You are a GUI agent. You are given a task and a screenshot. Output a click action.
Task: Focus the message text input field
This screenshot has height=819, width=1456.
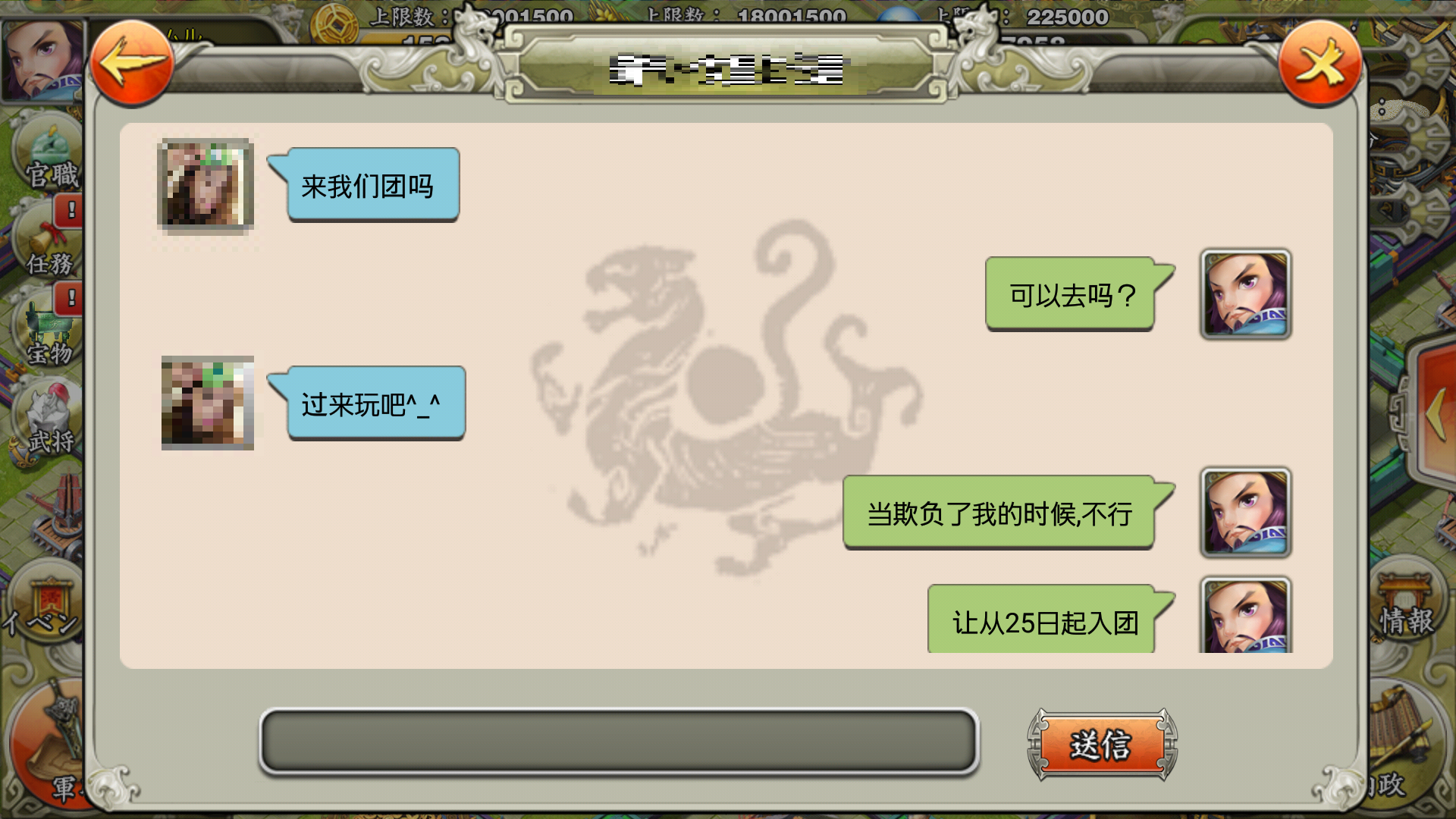pyautogui.click(x=619, y=742)
